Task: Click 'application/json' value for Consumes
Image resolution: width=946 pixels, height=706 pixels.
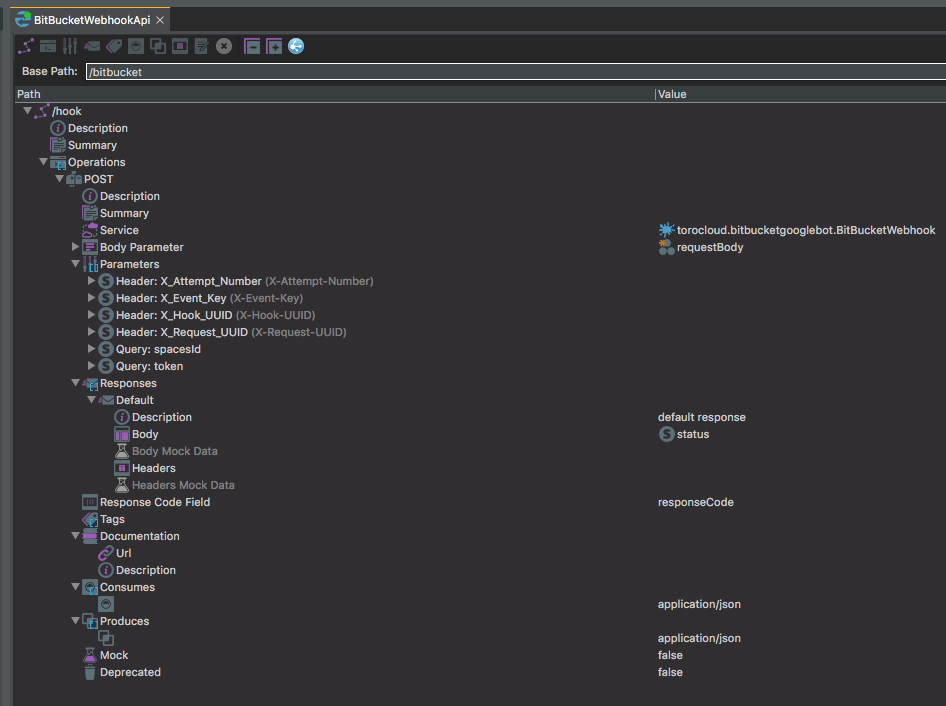Action: click(699, 604)
